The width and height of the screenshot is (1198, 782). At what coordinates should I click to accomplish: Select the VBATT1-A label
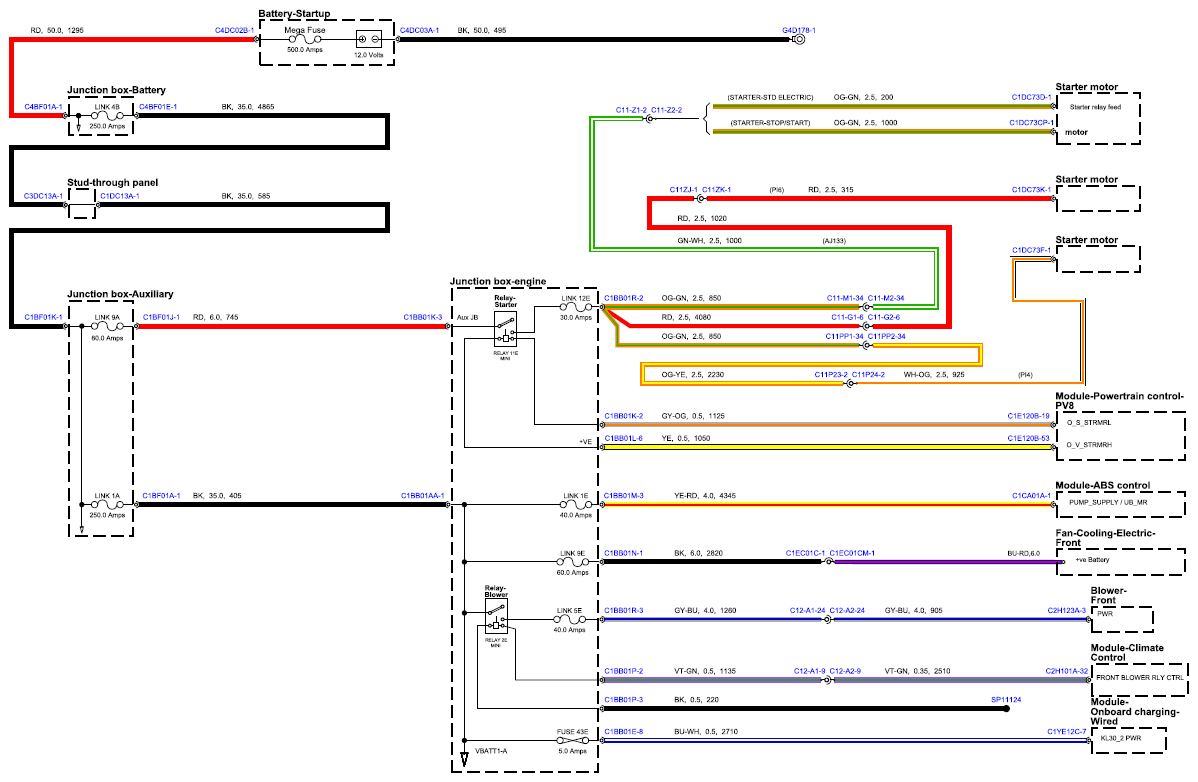(491, 751)
